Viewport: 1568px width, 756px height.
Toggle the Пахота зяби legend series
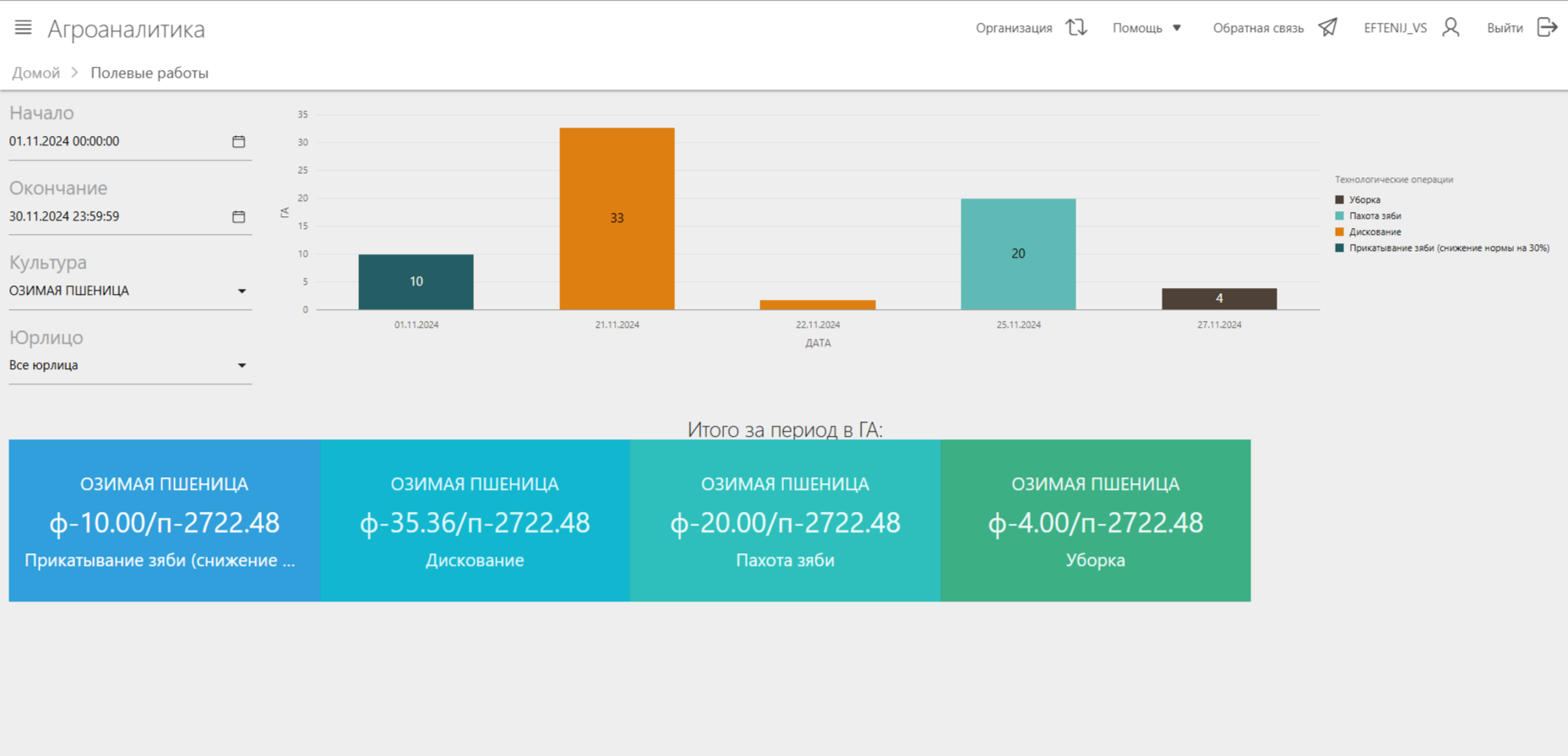(1374, 216)
